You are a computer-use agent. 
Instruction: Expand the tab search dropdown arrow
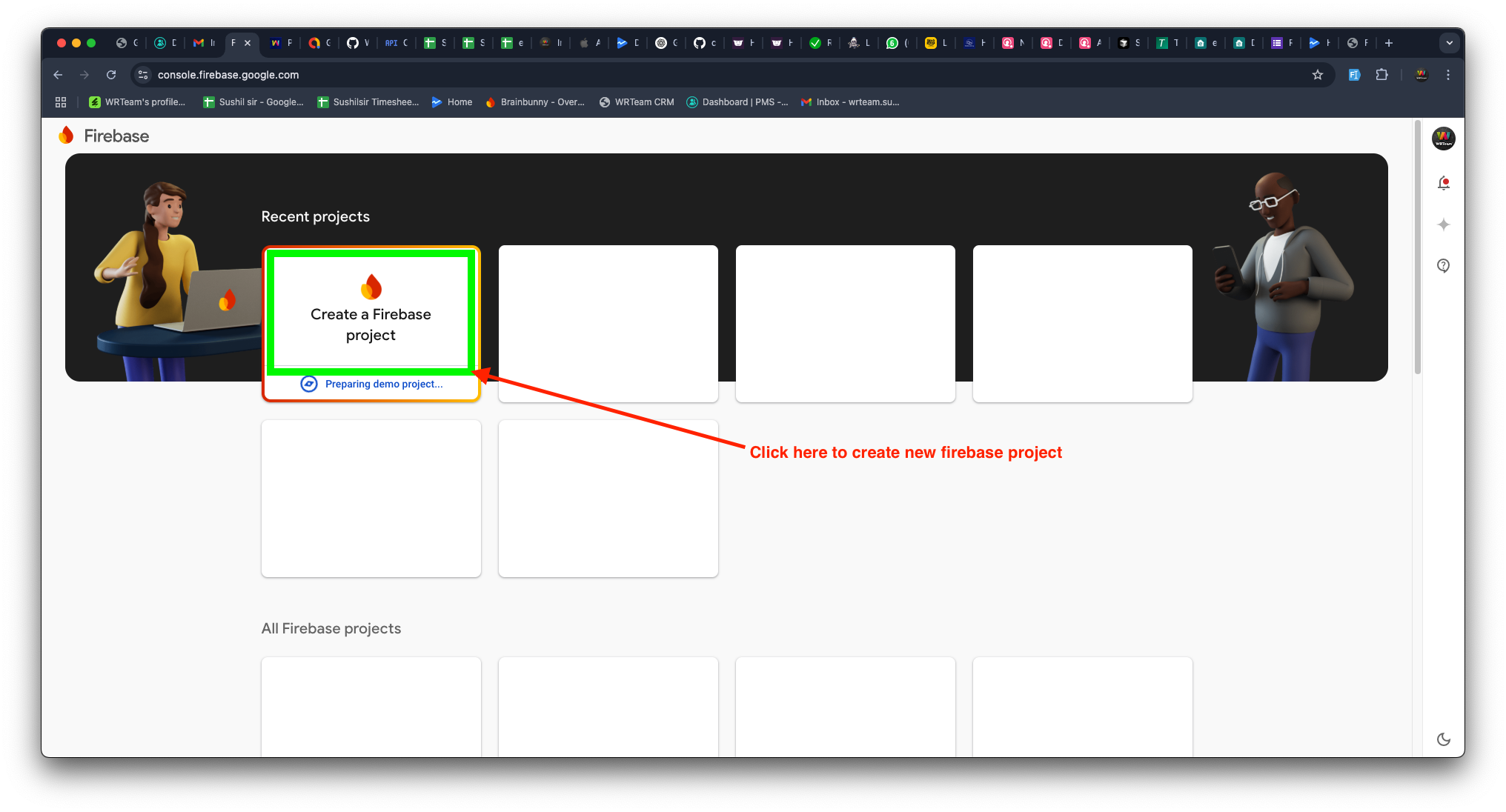1449,43
